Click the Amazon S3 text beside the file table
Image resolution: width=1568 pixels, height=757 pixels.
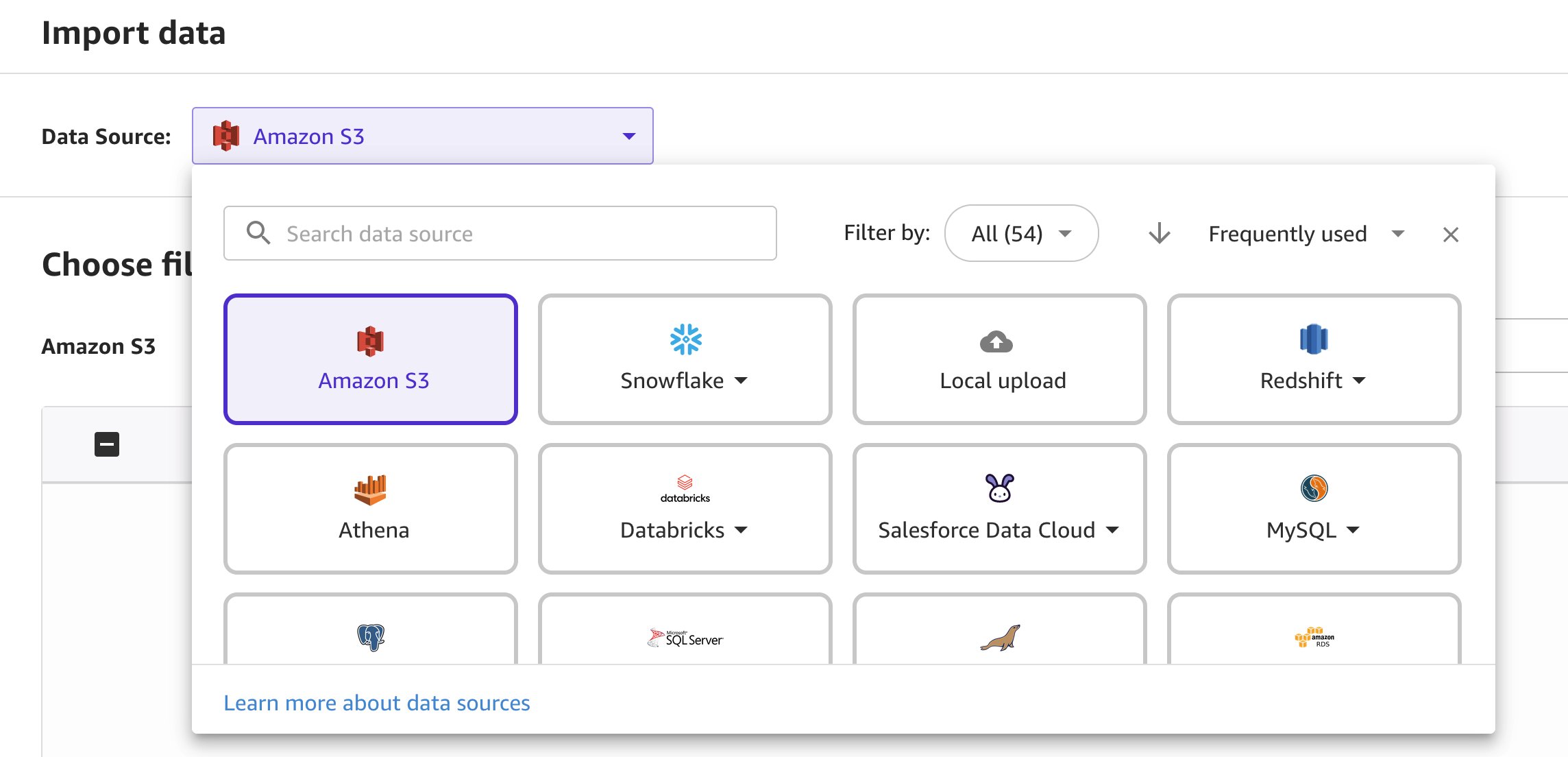coord(99,346)
